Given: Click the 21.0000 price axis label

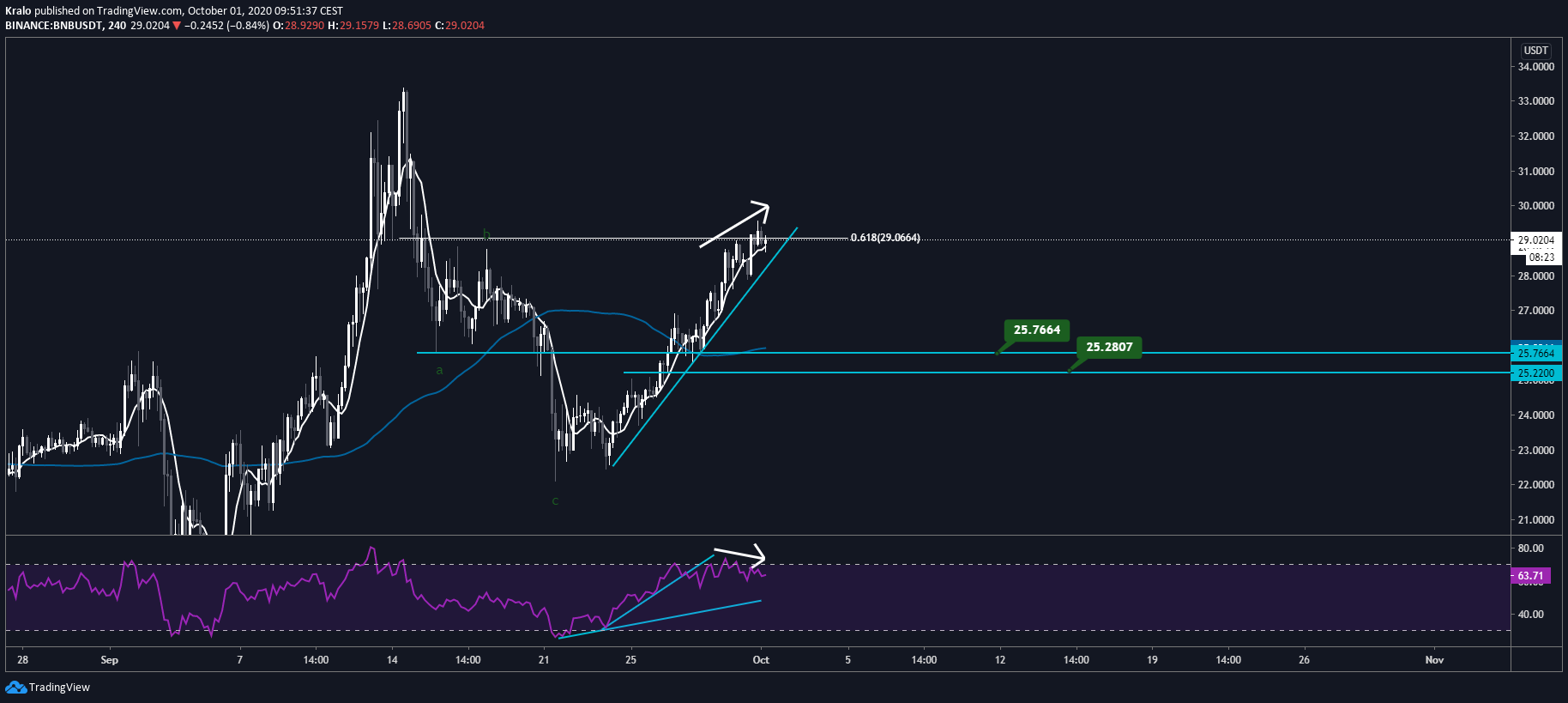Looking at the screenshot, I should click(1536, 520).
